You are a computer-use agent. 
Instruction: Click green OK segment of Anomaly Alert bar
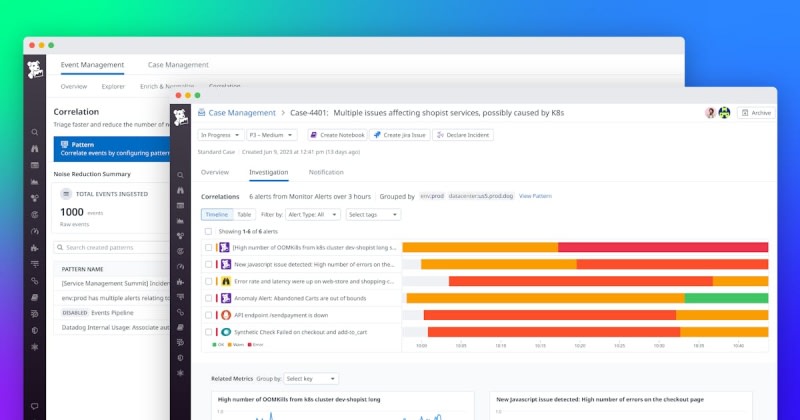click(x=726, y=298)
